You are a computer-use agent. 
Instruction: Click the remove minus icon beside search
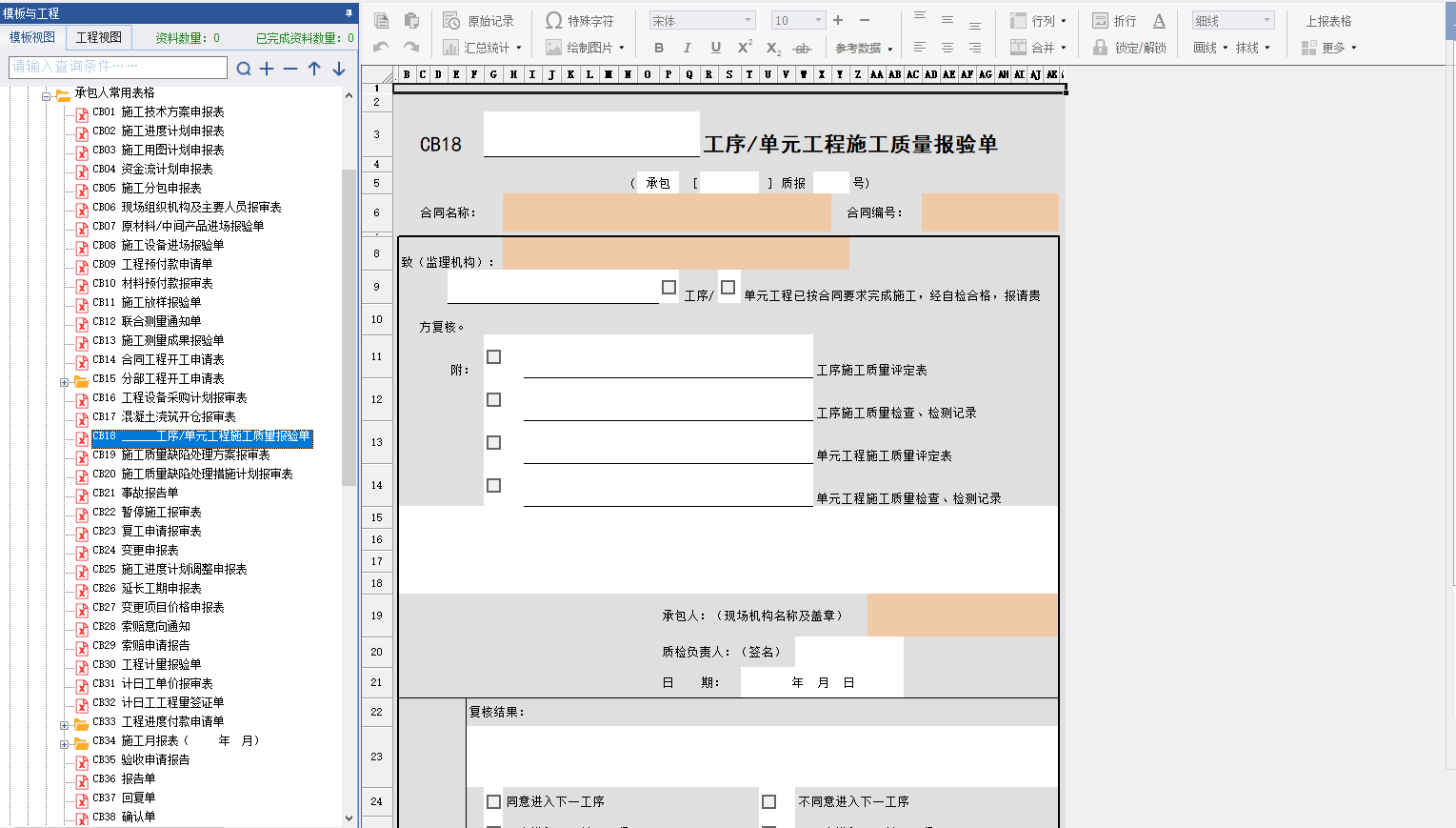(x=290, y=69)
